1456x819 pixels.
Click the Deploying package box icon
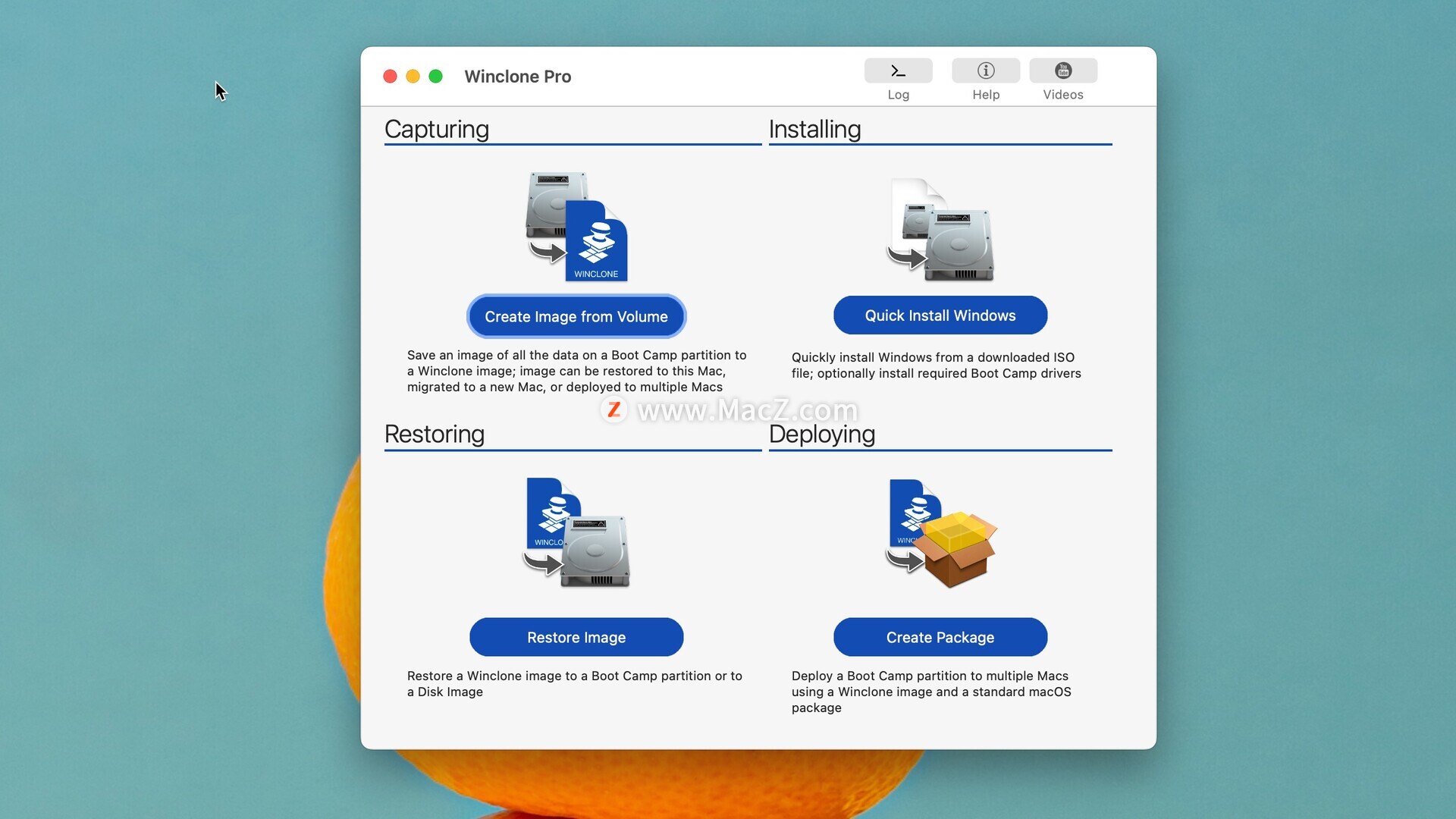click(941, 534)
